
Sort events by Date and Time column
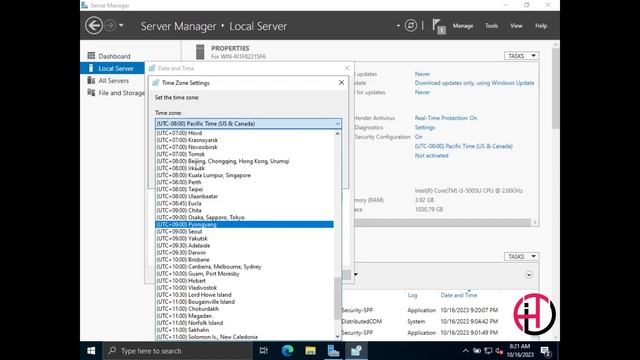pos(459,295)
